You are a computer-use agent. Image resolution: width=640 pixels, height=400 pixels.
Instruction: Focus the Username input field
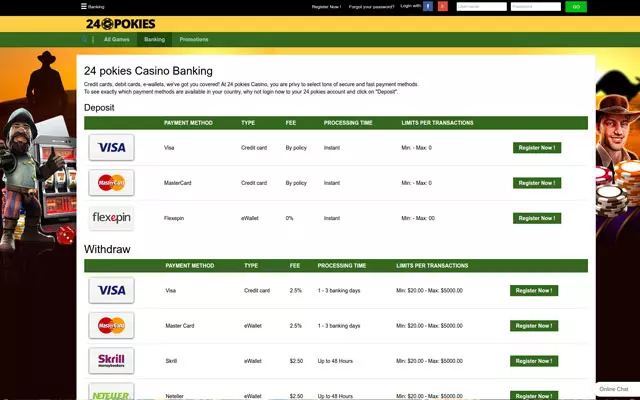(482, 7)
